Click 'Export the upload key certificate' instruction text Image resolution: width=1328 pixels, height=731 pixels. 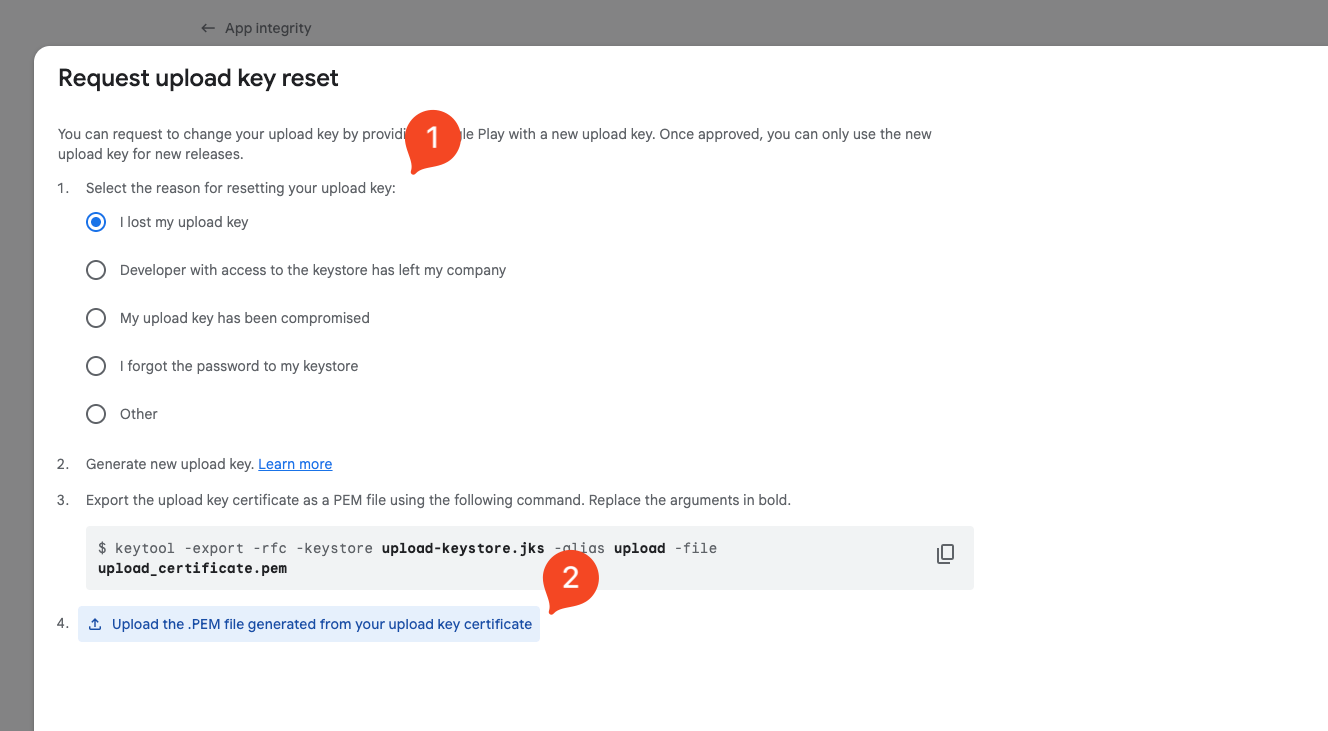pyautogui.click(x=438, y=500)
